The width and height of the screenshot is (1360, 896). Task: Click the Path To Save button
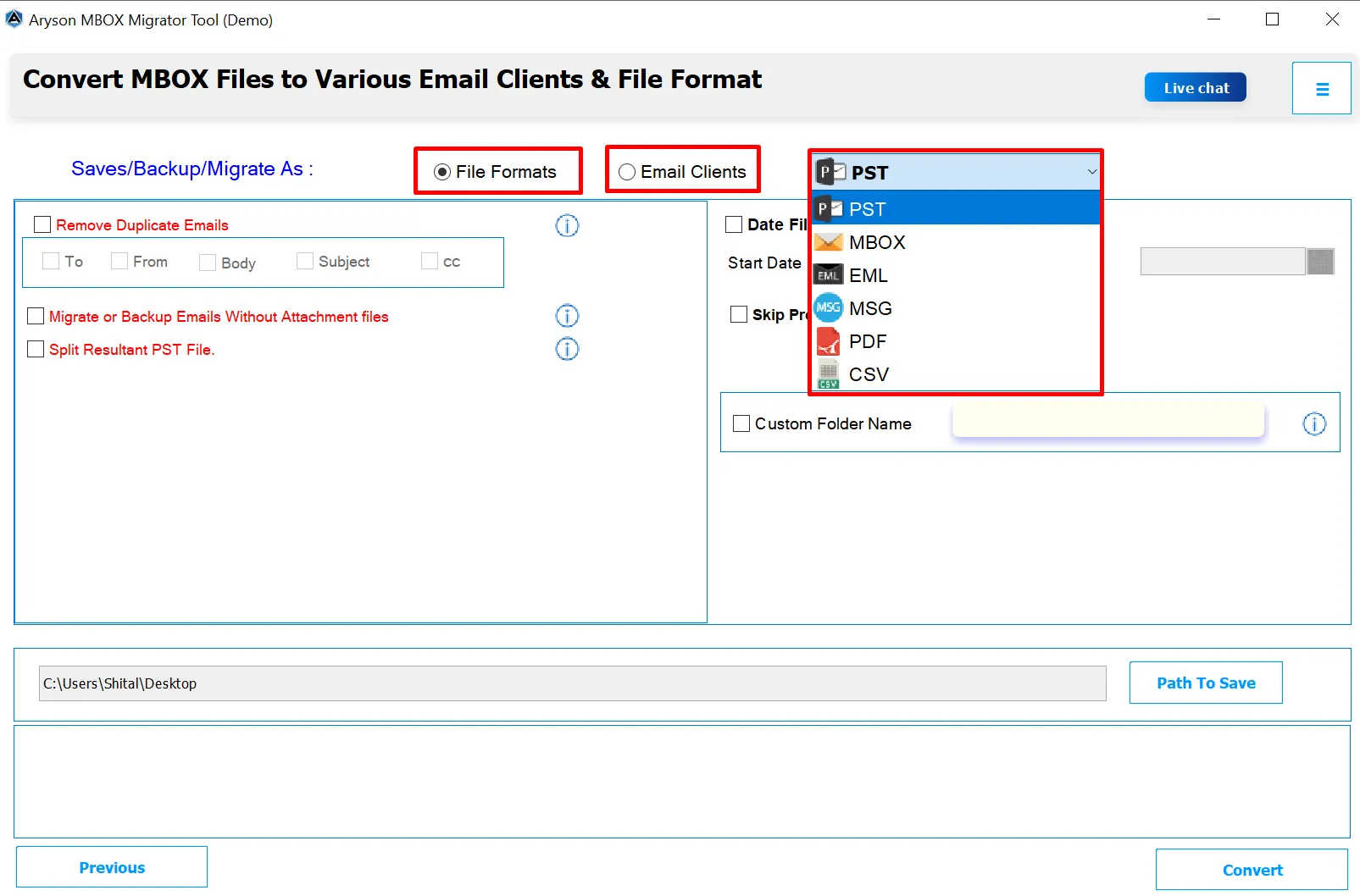(1205, 683)
